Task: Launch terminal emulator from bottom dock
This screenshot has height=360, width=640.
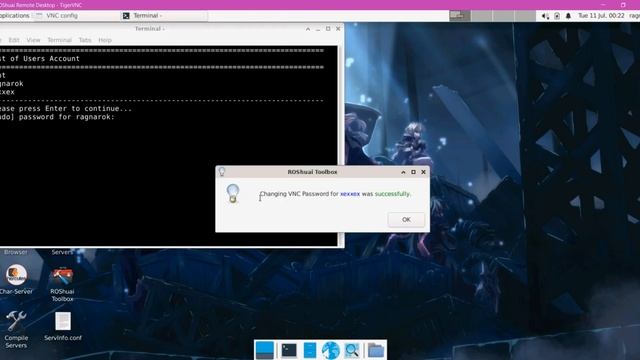Action: (x=289, y=350)
